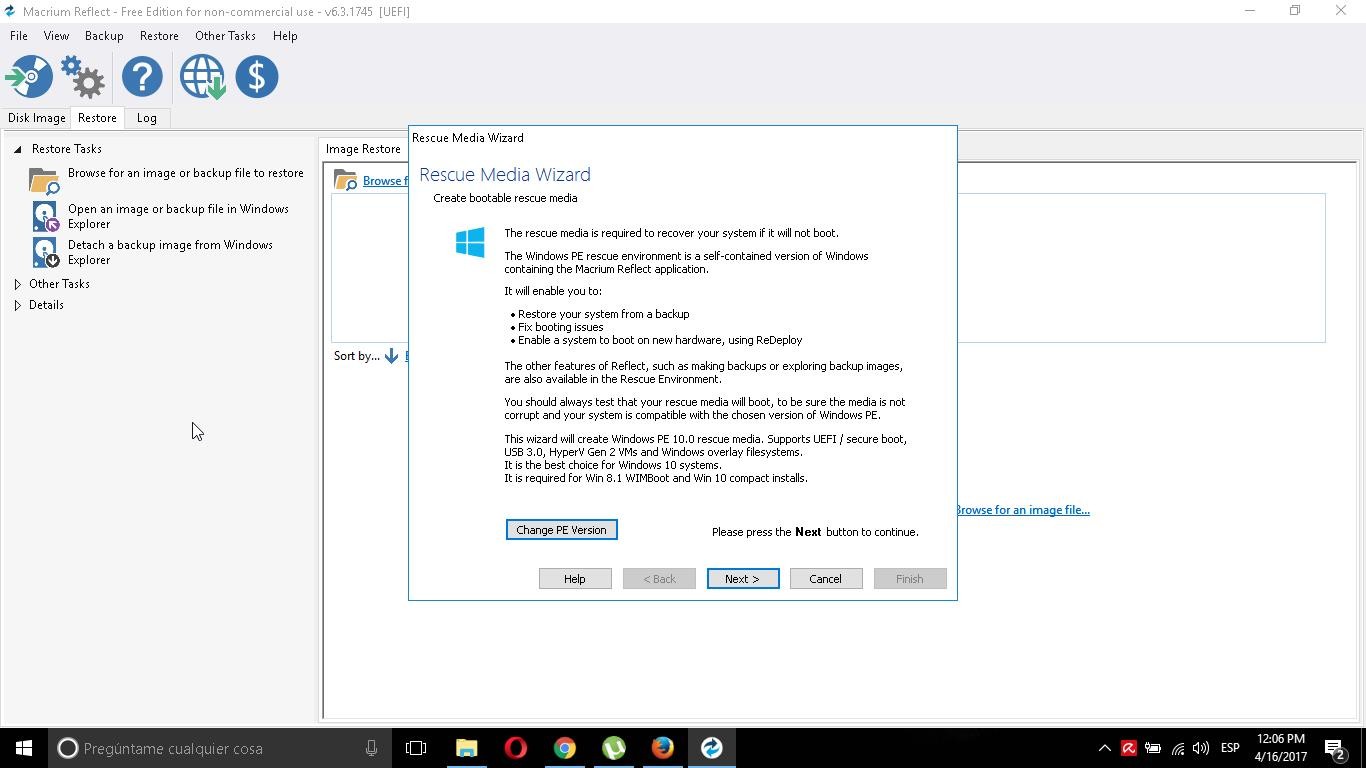Select the Image Restore tab
Screen dimensions: 1366x768
coord(363,149)
